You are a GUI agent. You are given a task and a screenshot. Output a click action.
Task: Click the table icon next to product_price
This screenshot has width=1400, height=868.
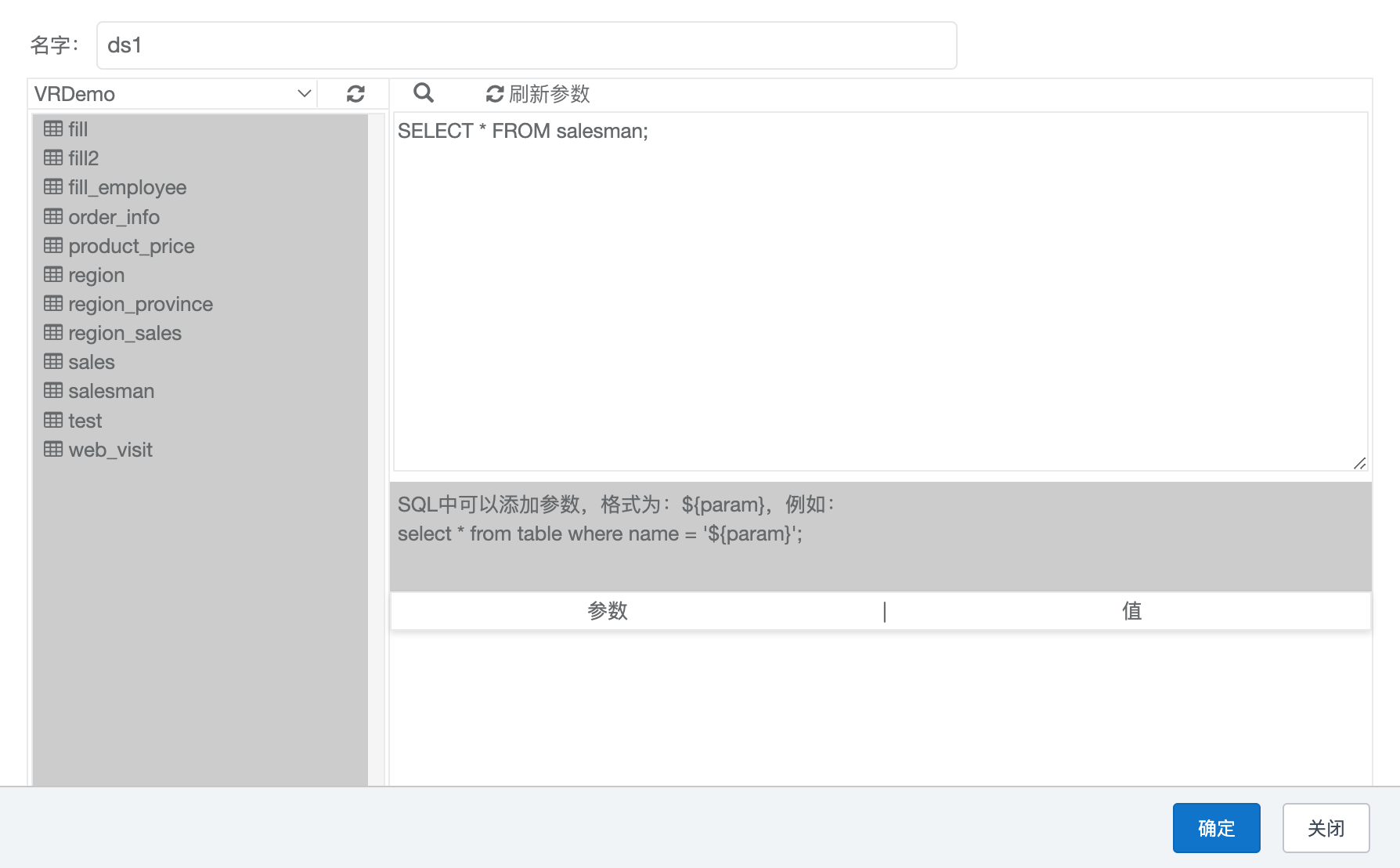(53, 245)
